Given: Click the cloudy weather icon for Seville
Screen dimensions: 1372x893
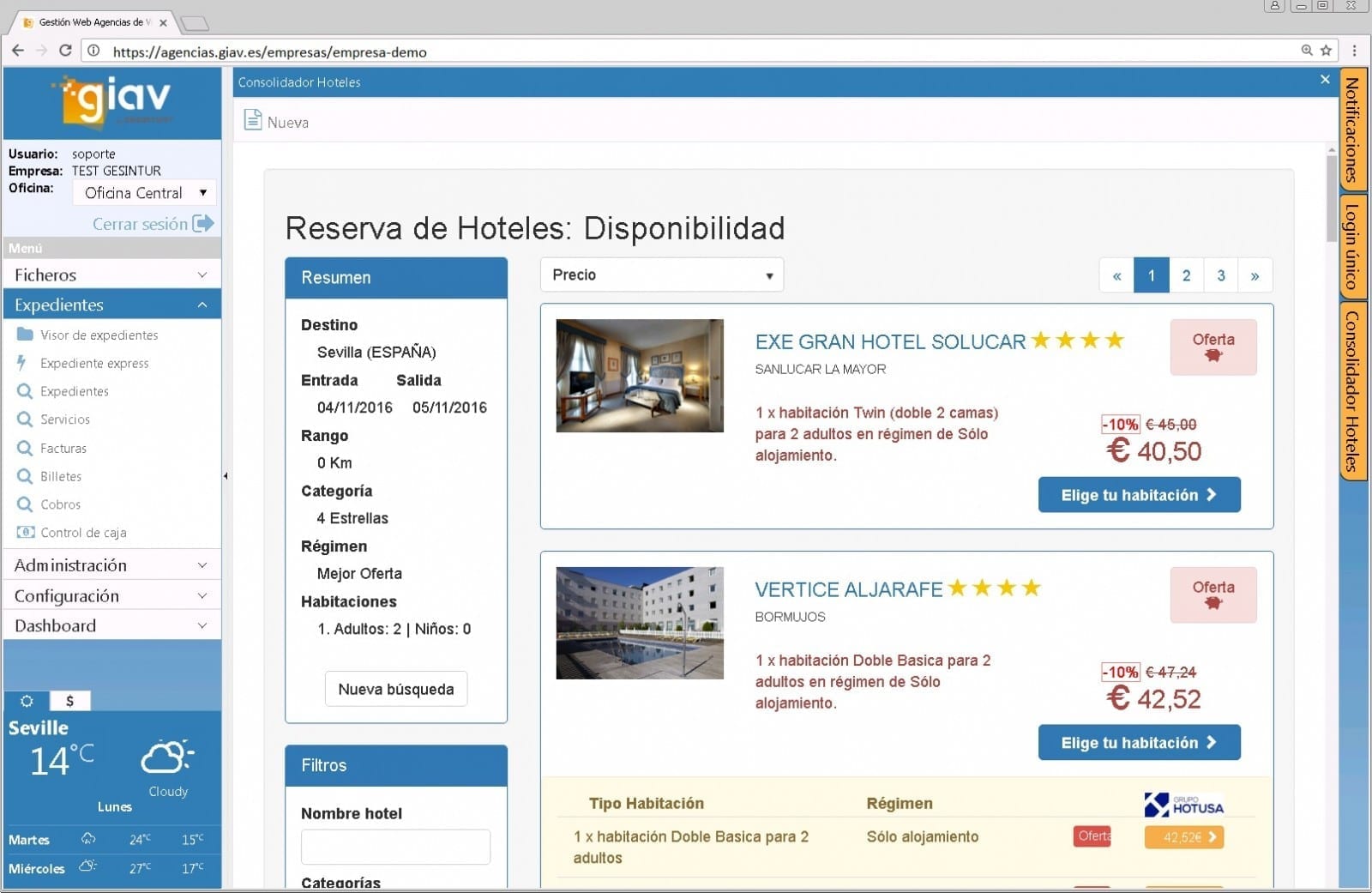Looking at the screenshot, I should (x=167, y=757).
